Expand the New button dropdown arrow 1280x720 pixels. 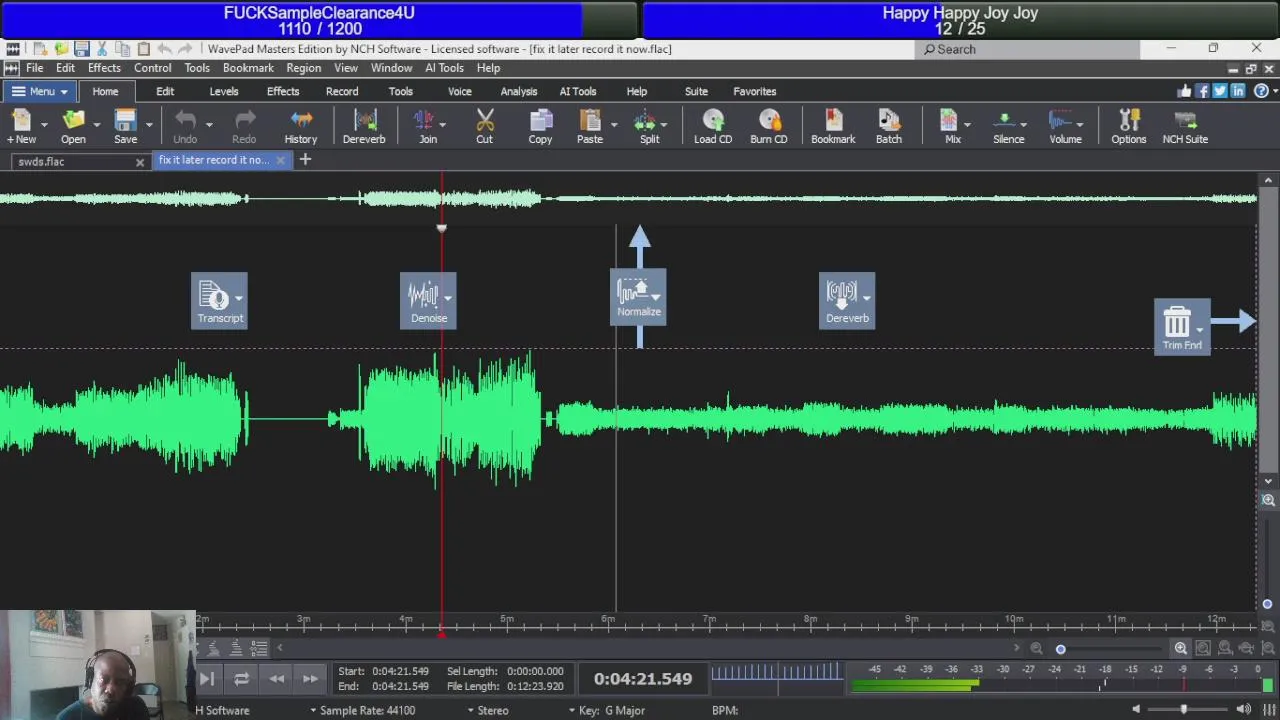tap(44, 125)
